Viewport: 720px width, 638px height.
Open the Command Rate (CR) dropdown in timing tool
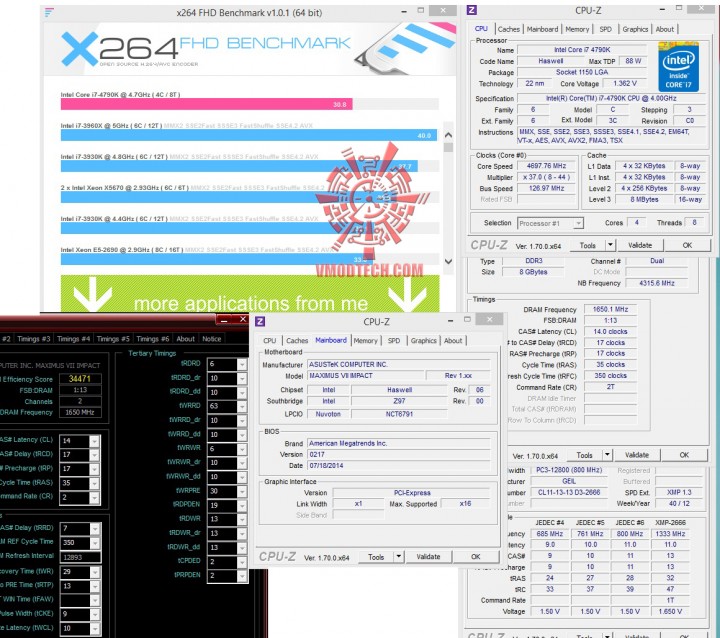pyautogui.click(x=95, y=497)
